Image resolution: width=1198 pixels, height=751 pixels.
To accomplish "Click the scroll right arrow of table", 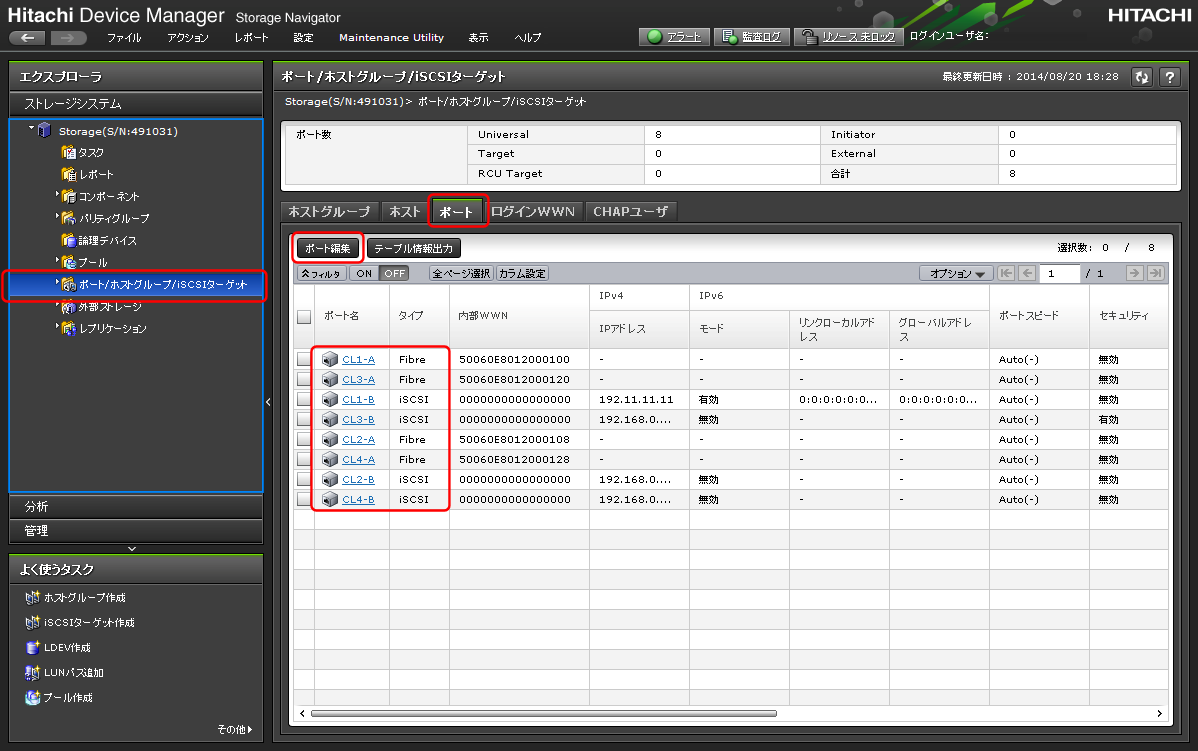I will coord(1159,714).
